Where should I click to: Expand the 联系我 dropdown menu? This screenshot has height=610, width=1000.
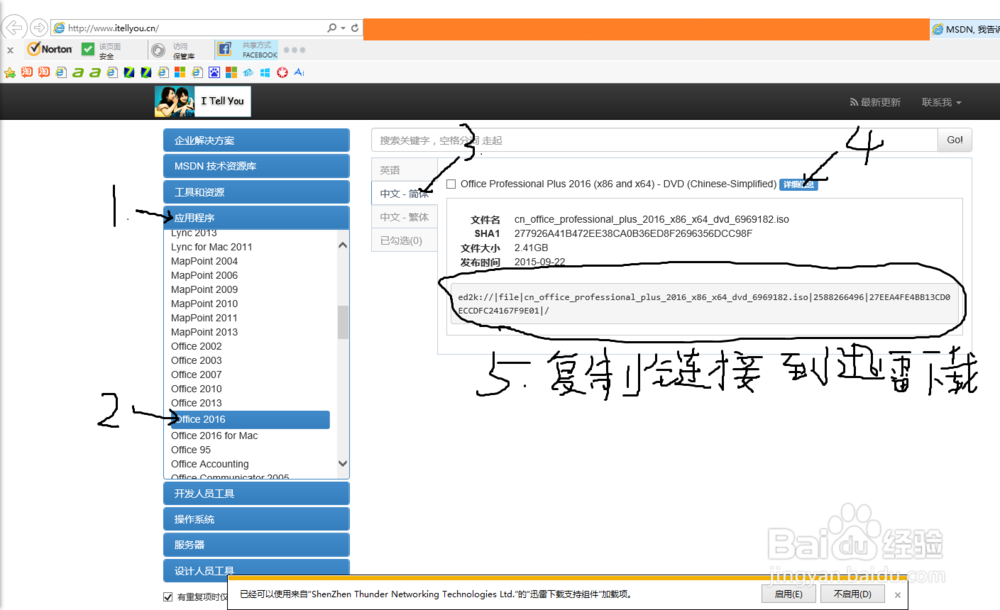[941, 102]
